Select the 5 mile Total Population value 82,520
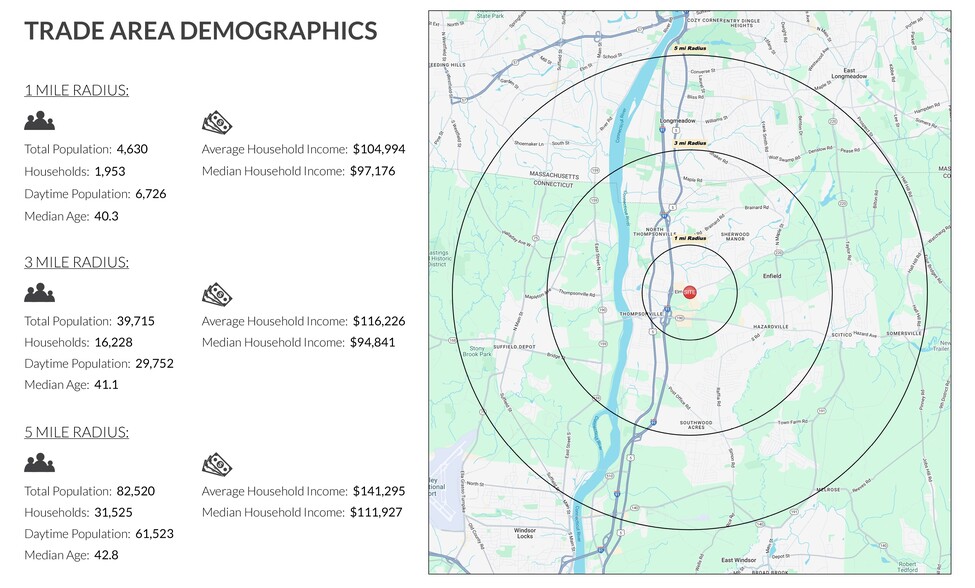975x588 pixels. 135,491
